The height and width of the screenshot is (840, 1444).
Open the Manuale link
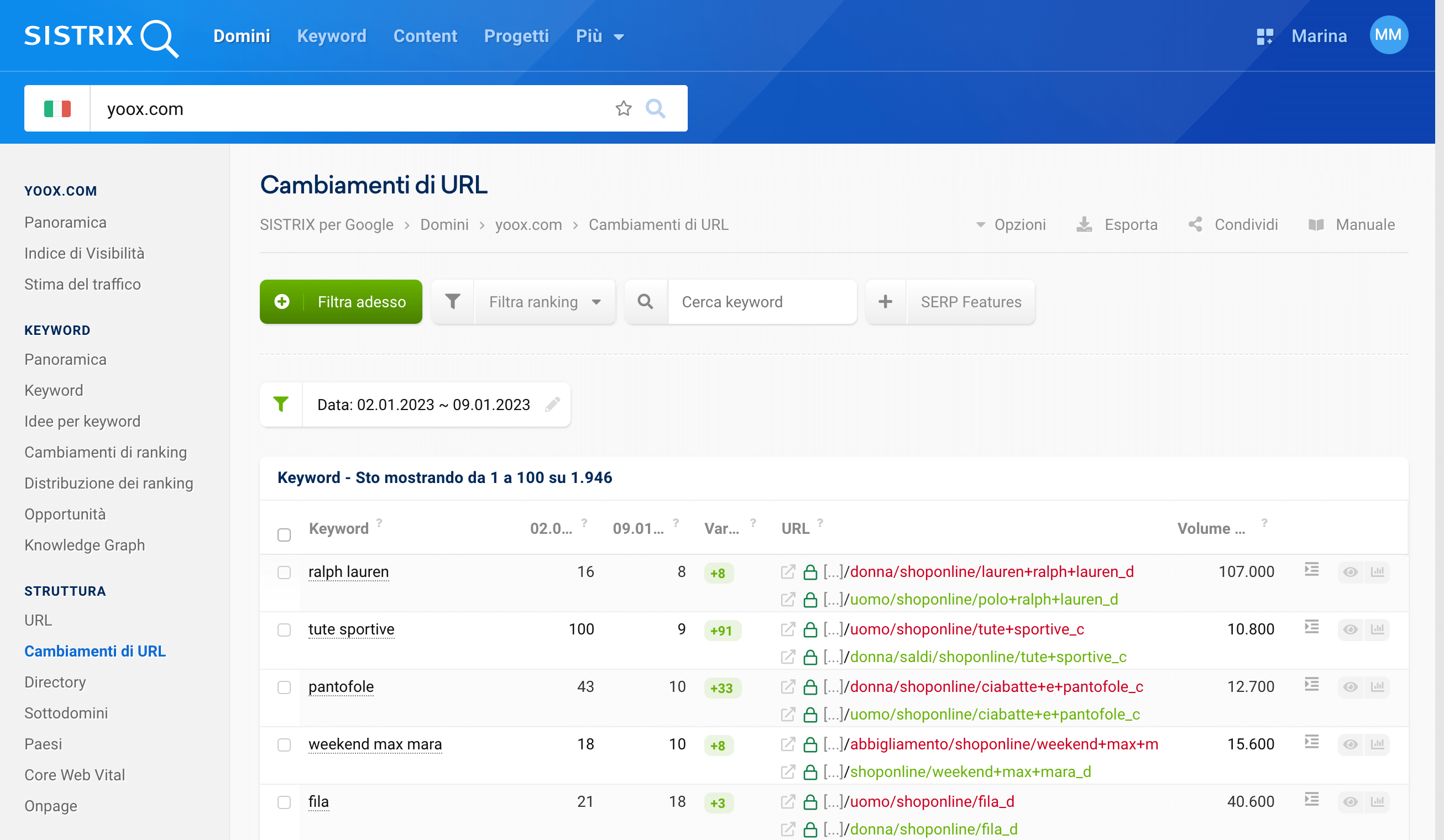tap(1351, 224)
